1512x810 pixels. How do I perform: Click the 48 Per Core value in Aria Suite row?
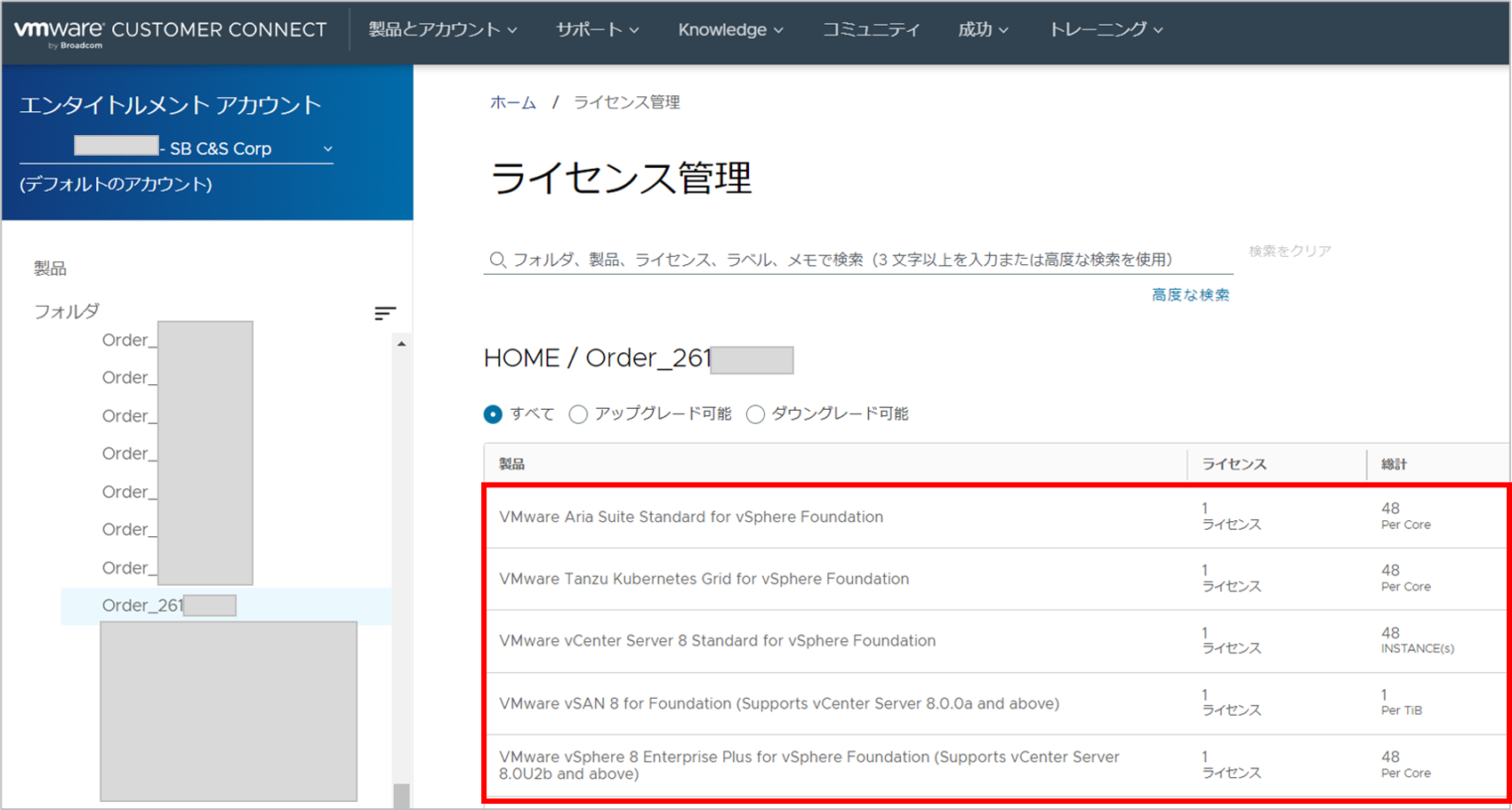point(1405,516)
